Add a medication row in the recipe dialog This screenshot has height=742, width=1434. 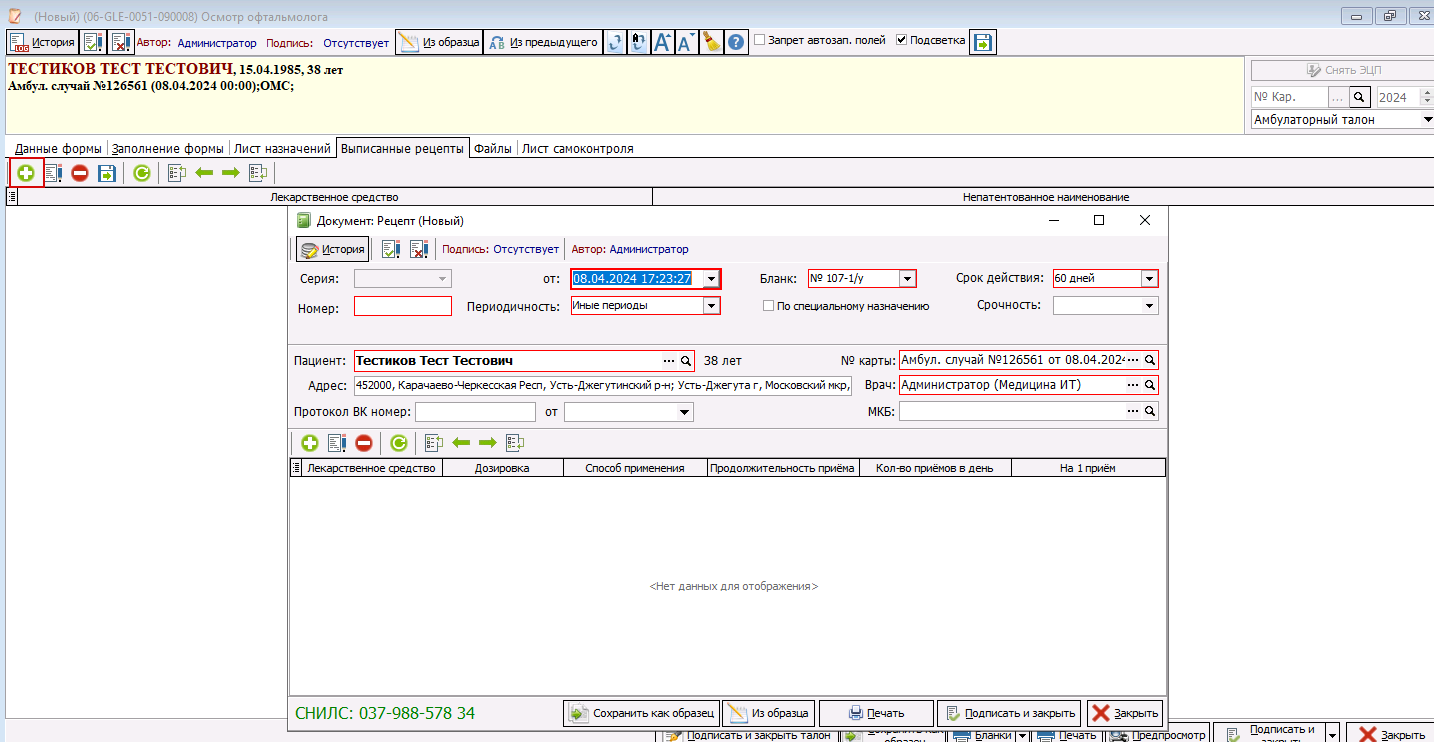310,443
